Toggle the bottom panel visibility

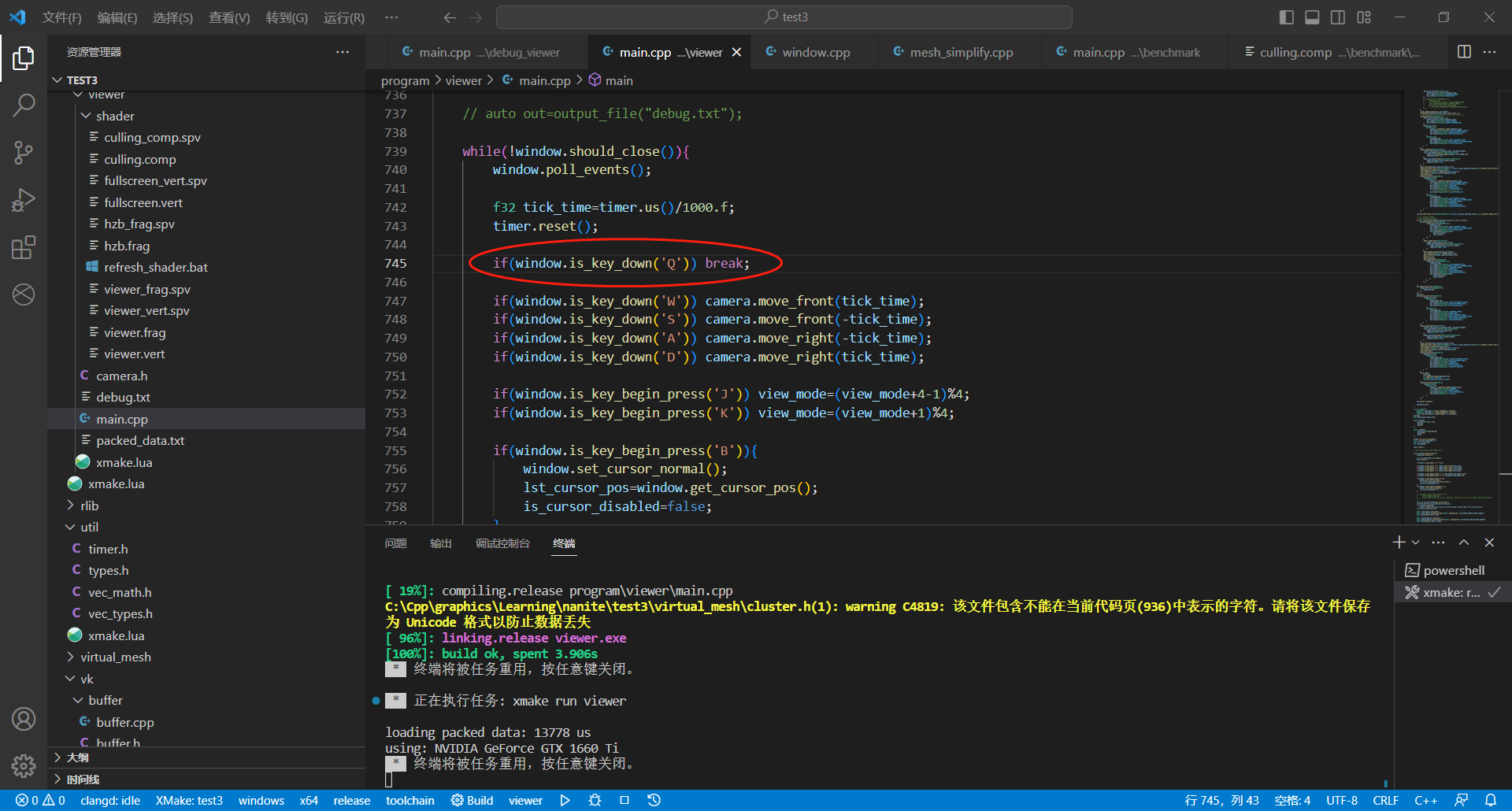point(1311,17)
